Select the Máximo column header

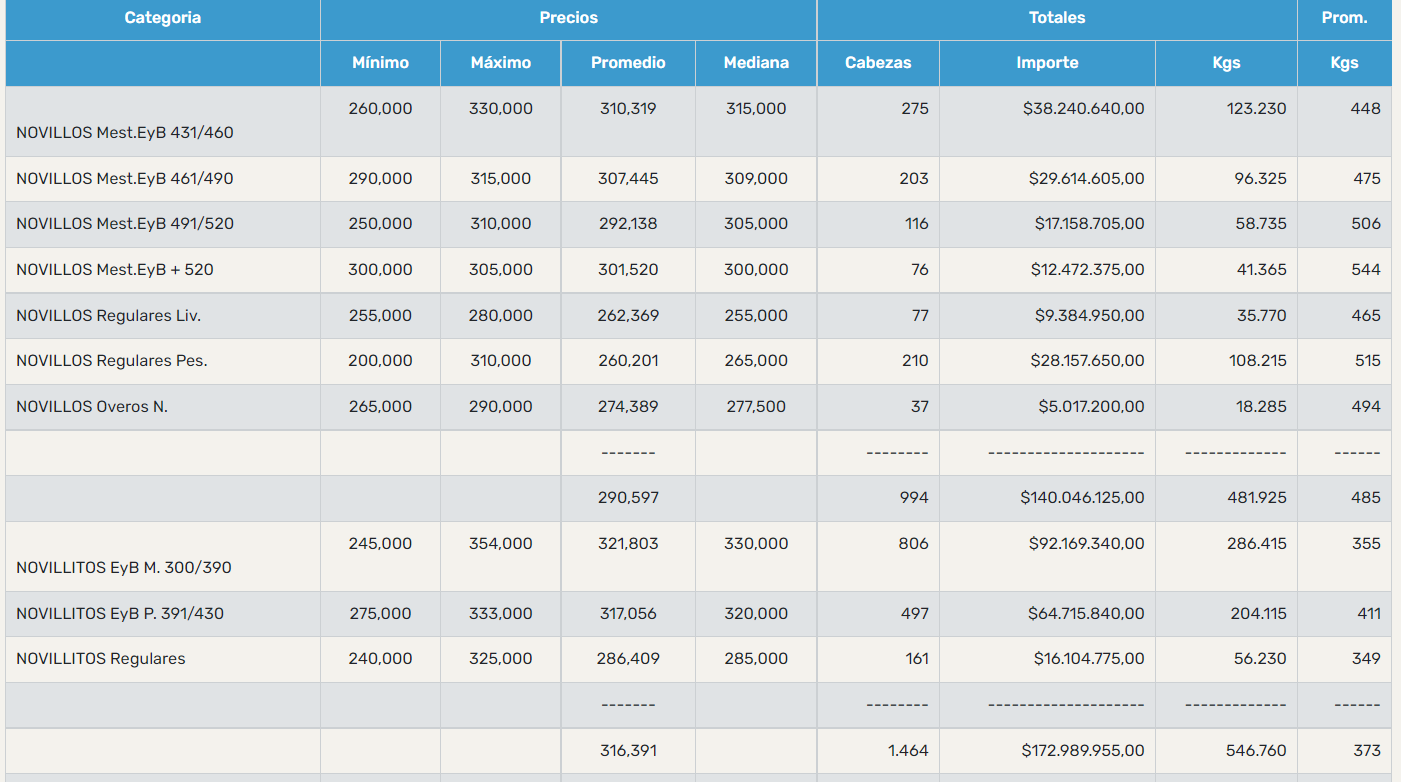tap(500, 63)
